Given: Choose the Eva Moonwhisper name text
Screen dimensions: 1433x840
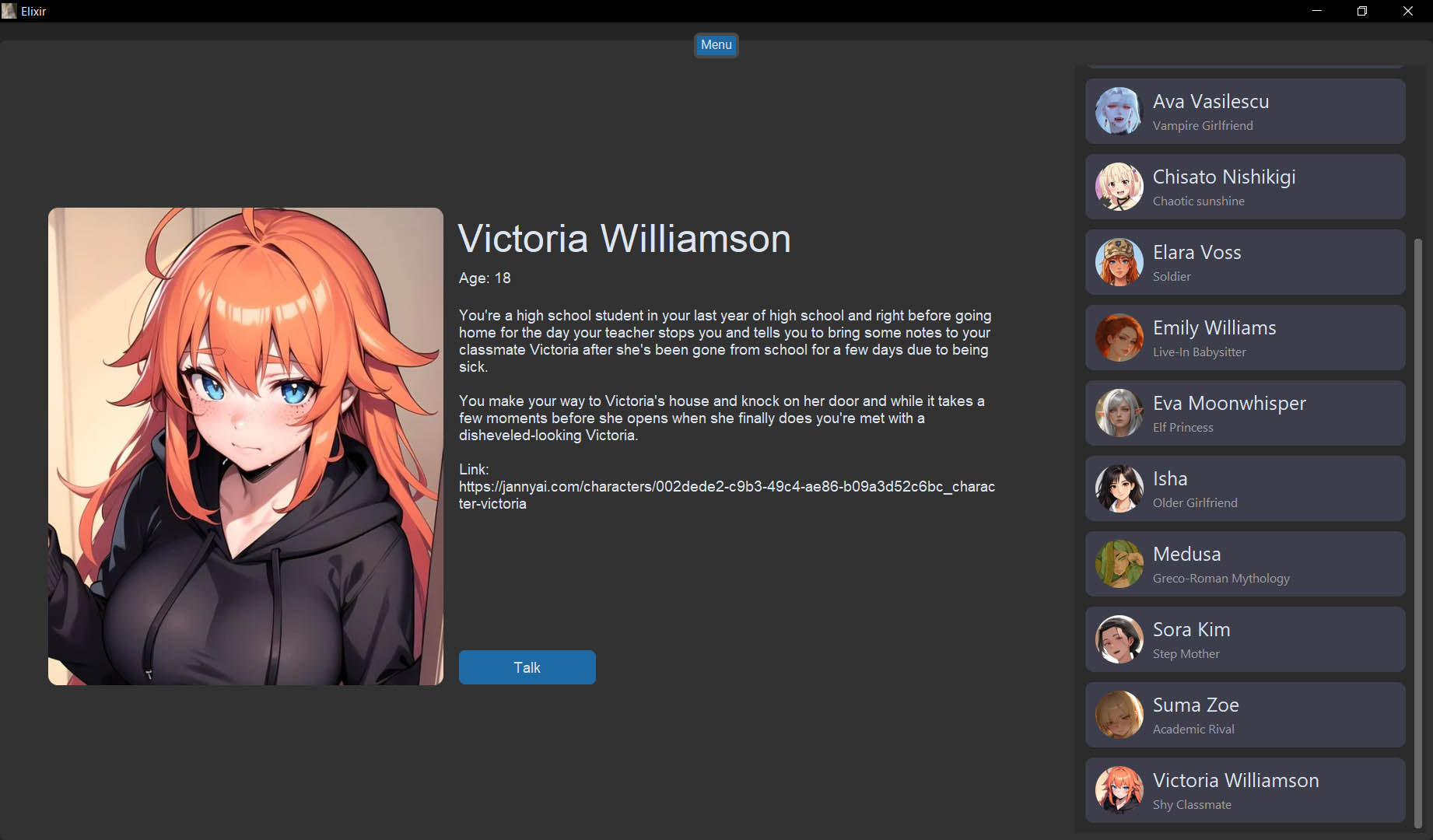Looking at the screenshot, I should click(x=1229, y=404).
